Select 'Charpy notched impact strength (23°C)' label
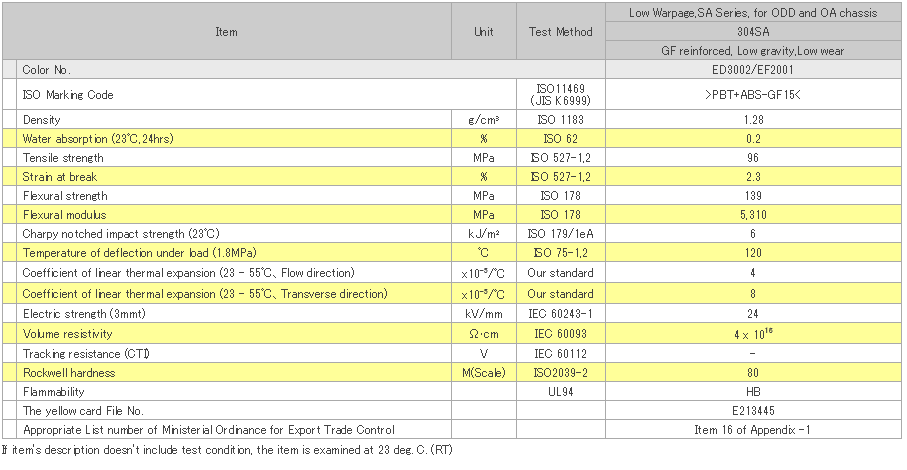 pyautogui.click(x=121, y=234)
